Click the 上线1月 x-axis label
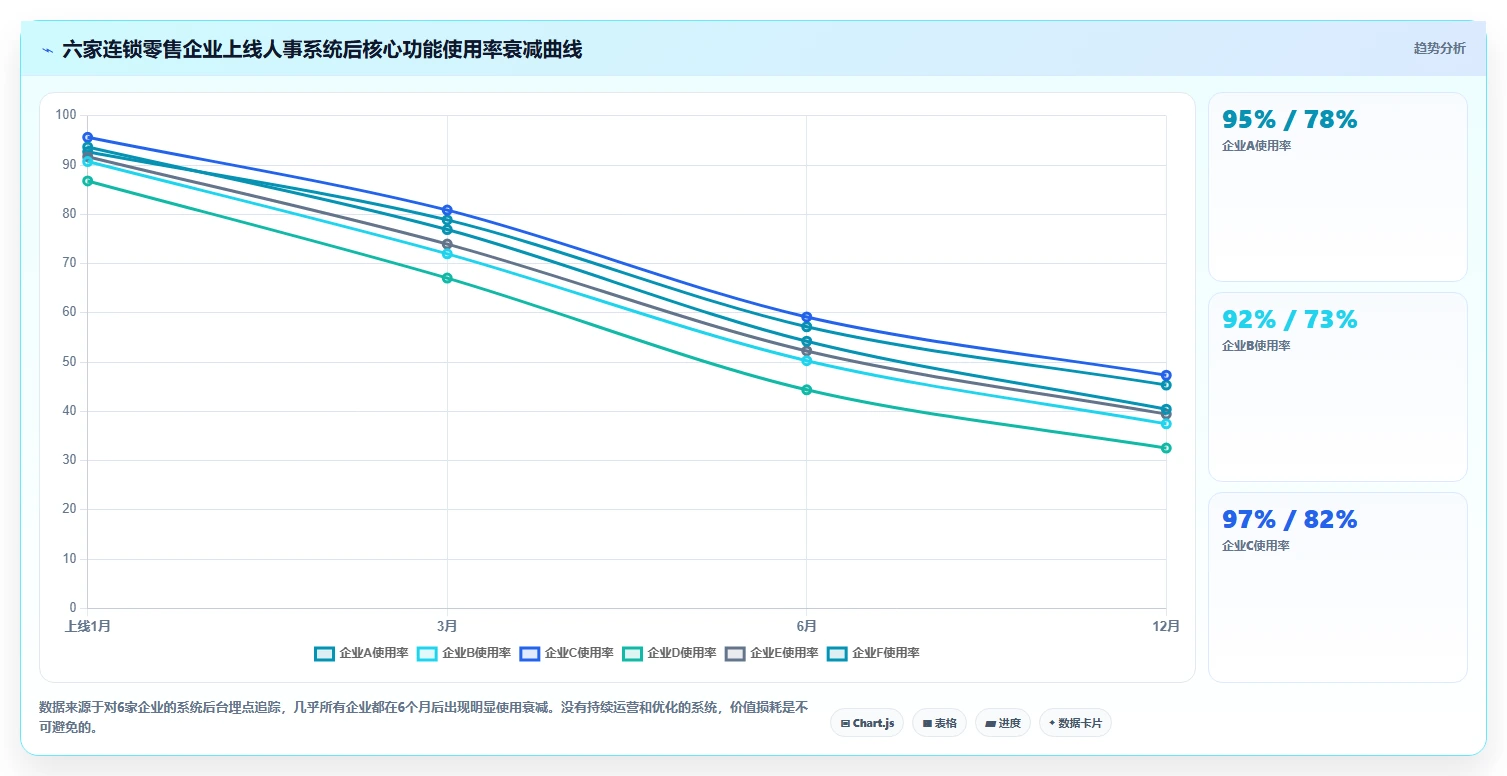The height and width of the screenshot is (776, 1507). 88,627
